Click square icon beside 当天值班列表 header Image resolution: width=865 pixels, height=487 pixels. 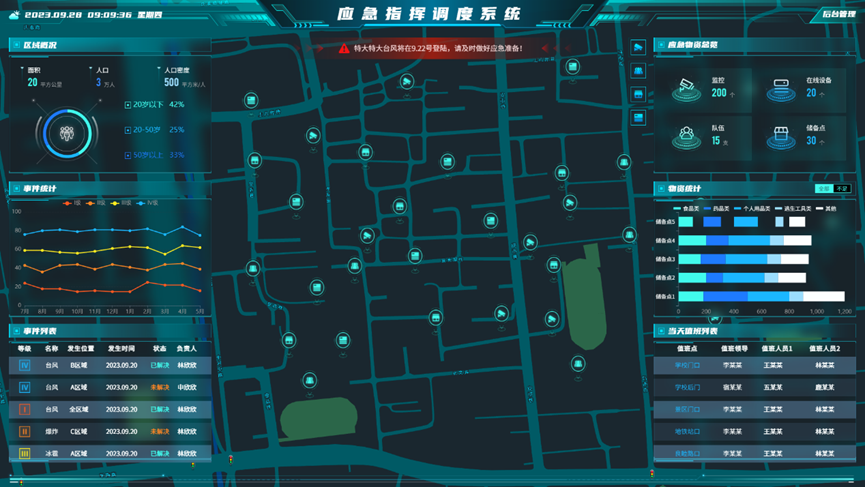660,331
